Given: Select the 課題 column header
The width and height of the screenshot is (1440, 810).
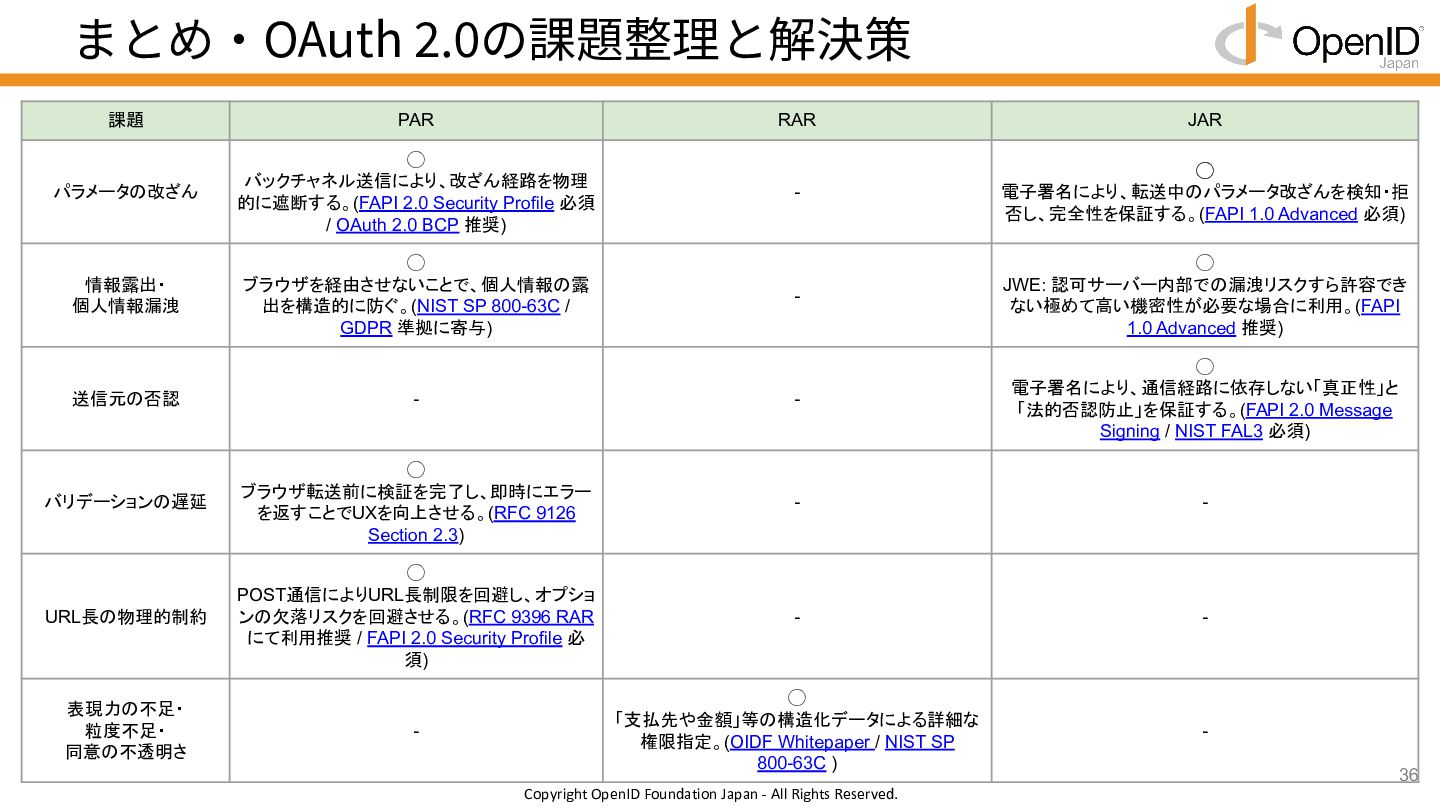Looking at the screenshot, I should coord(126,120).
